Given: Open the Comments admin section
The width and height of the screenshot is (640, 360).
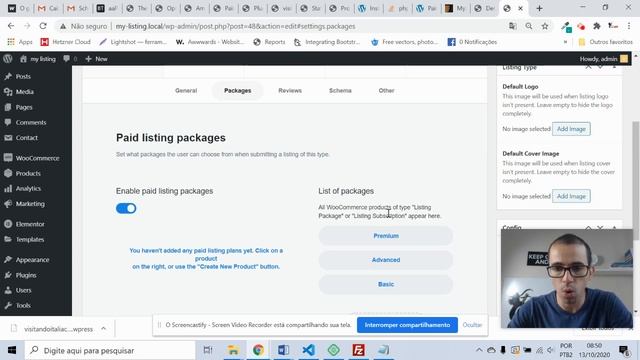Looking at the screenshot, I should pyautogui.click(x=31, y=122).
